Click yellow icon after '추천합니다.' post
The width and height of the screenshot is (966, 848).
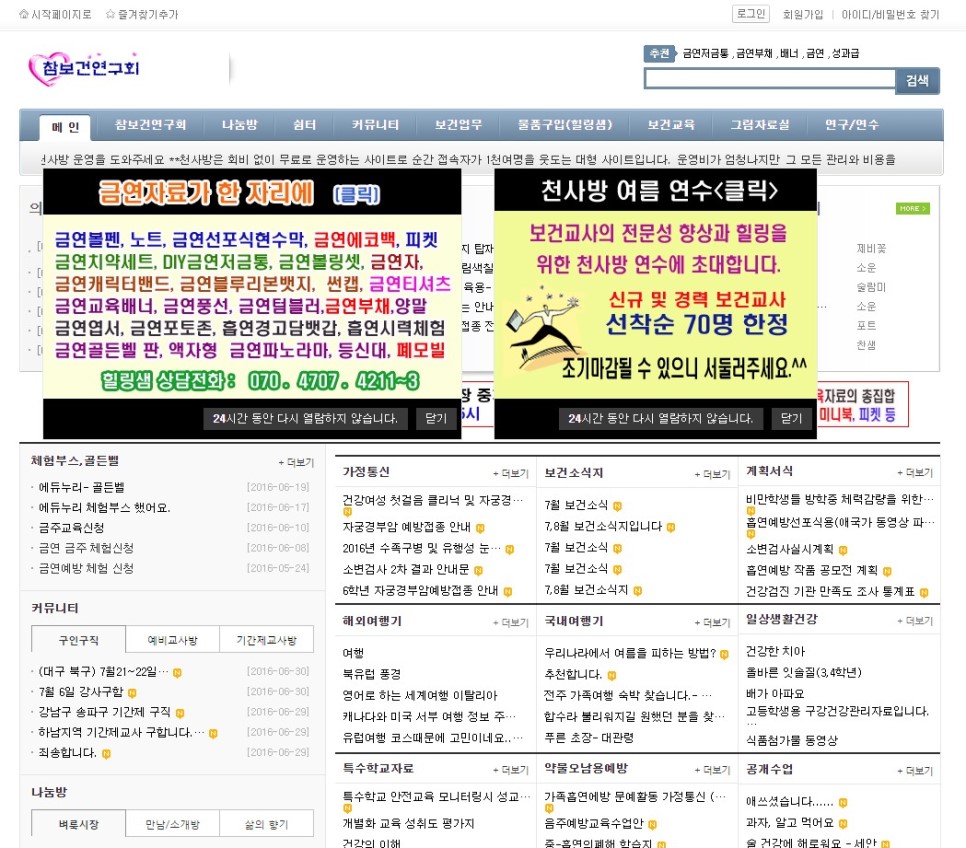(x=611, y=675)
